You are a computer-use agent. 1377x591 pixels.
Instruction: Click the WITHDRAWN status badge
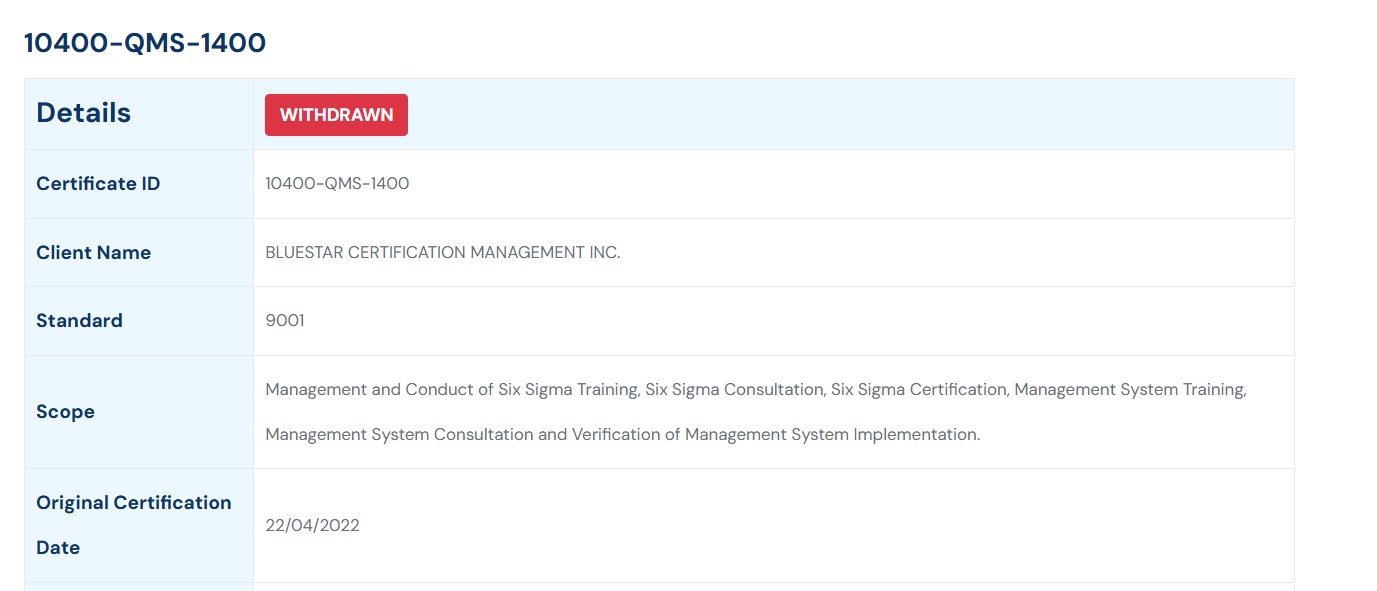[336, 115]
